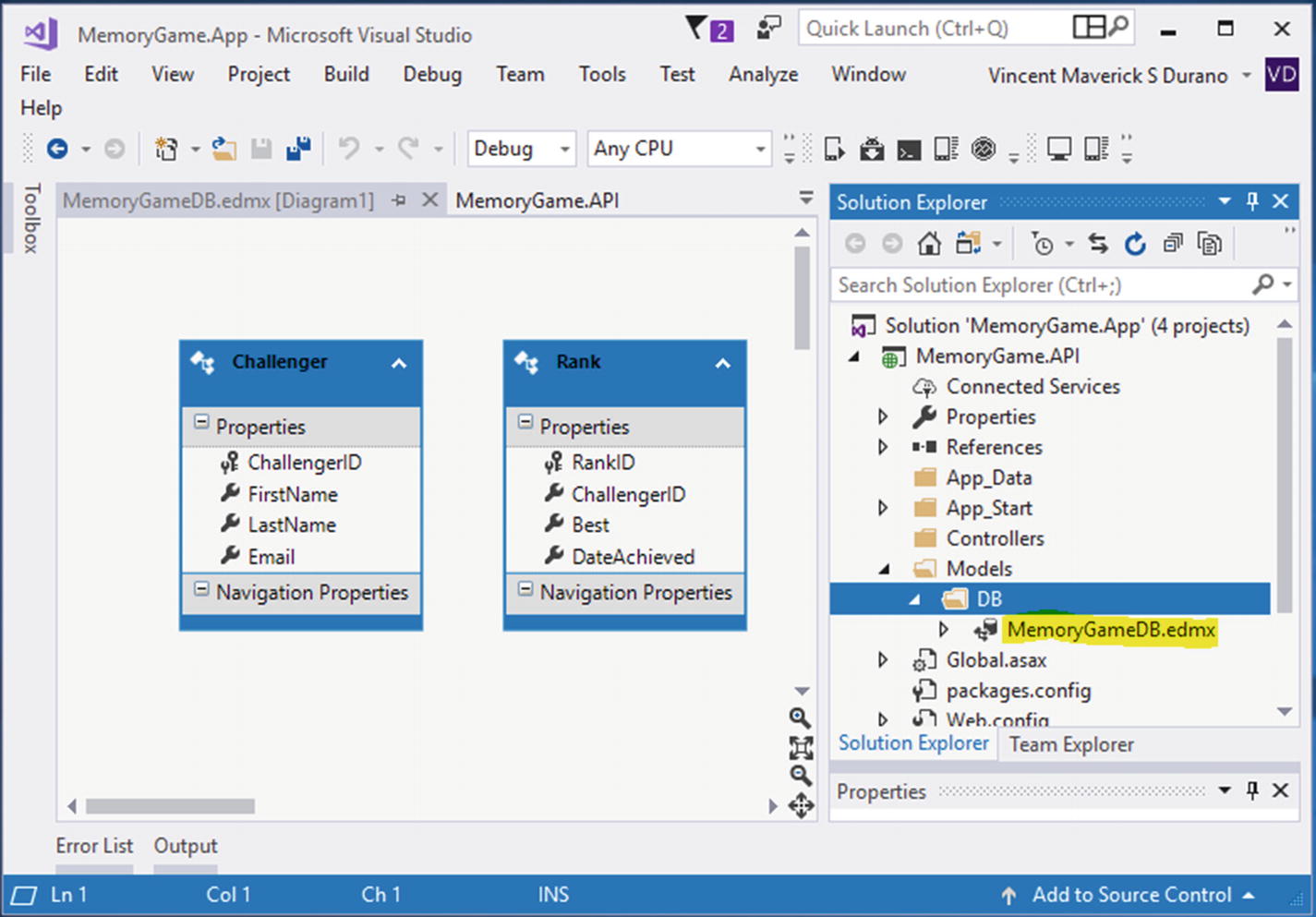The width and height of the screenshot is (1316, 917).
Task: Click the diagram Zoom In magnifier icon
Action: (x=801, y=718)
